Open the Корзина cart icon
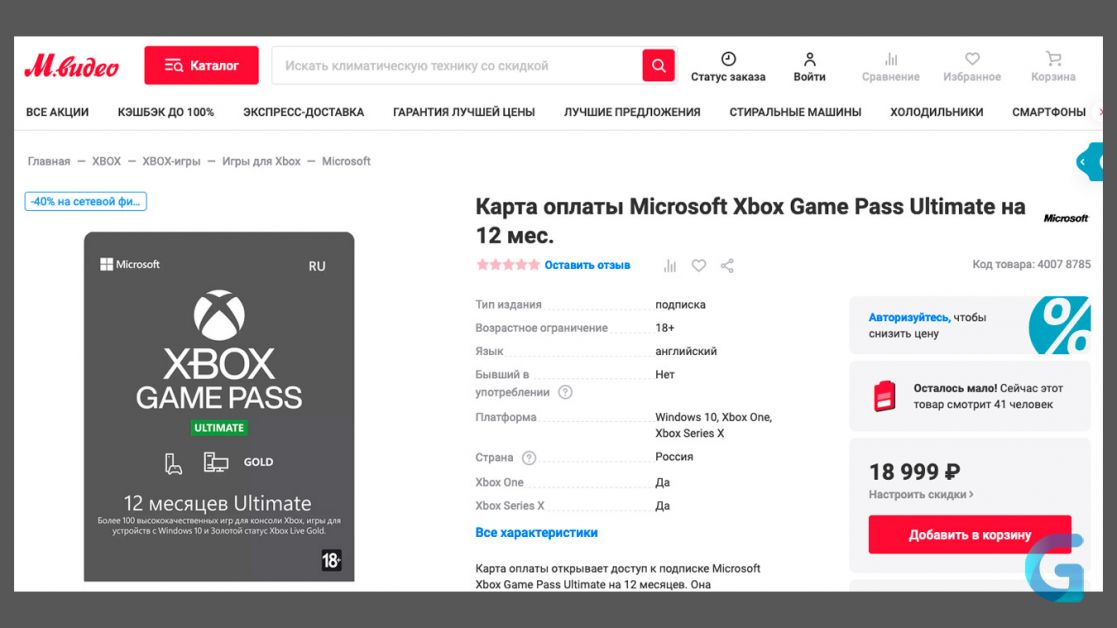This screenshot has width=1117, height=628. (1053, 58)
